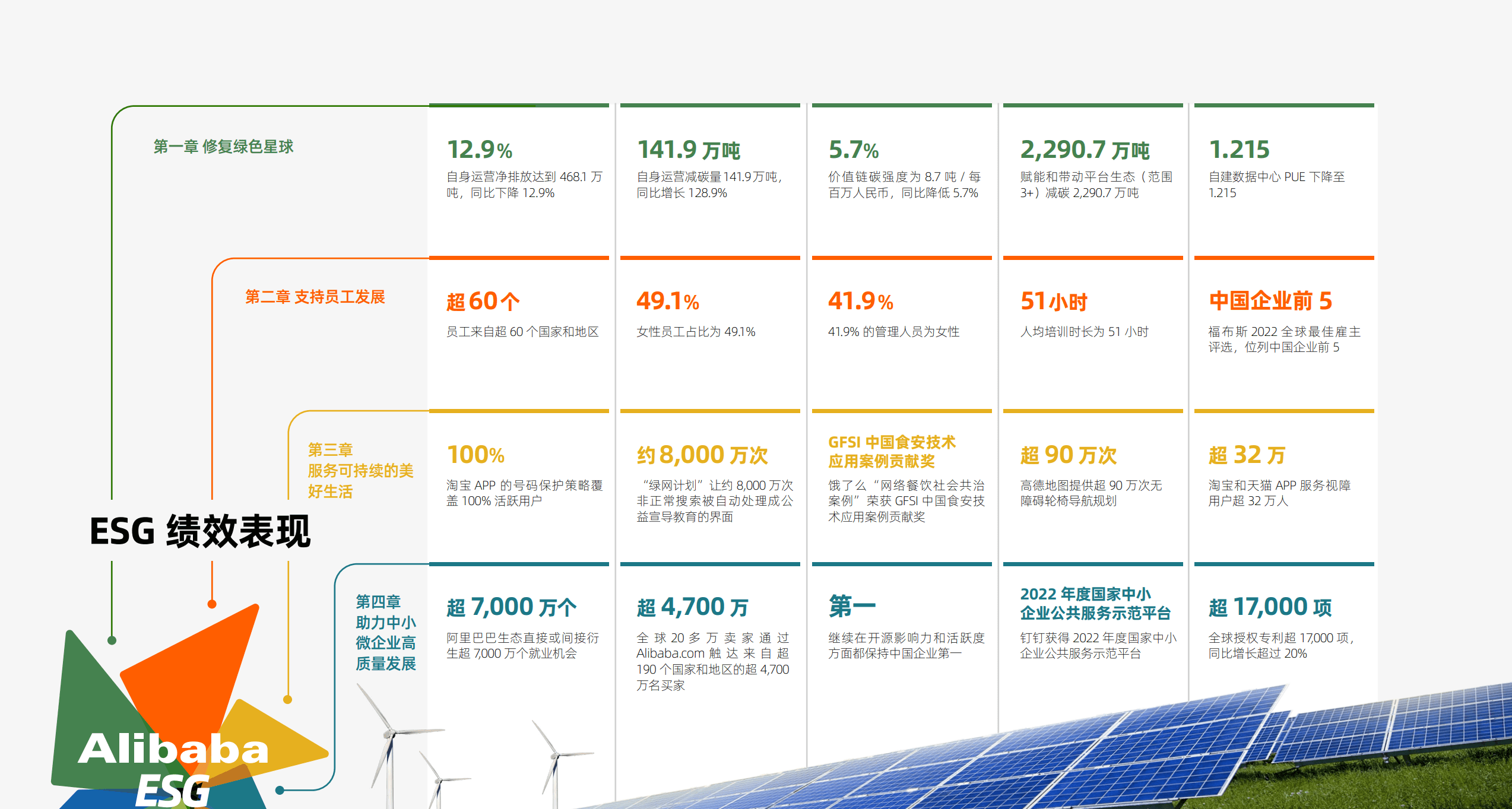Click the 1.215 PUE figure

(x=1240, y=150)
